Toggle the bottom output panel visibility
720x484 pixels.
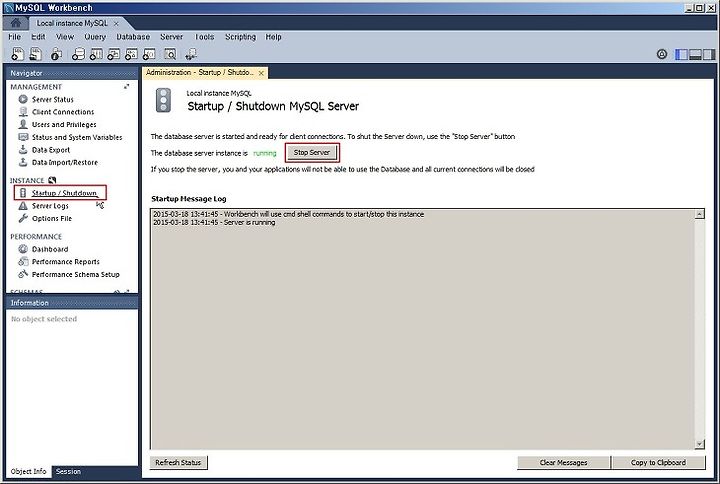(x=695, y=54)
